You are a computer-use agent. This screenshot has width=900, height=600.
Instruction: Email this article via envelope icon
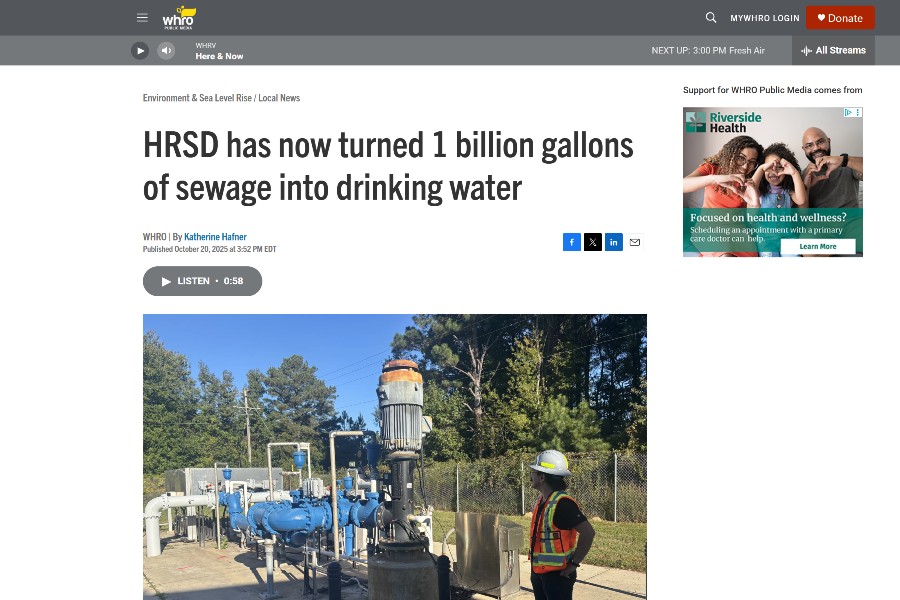click(x=635, y=242)
